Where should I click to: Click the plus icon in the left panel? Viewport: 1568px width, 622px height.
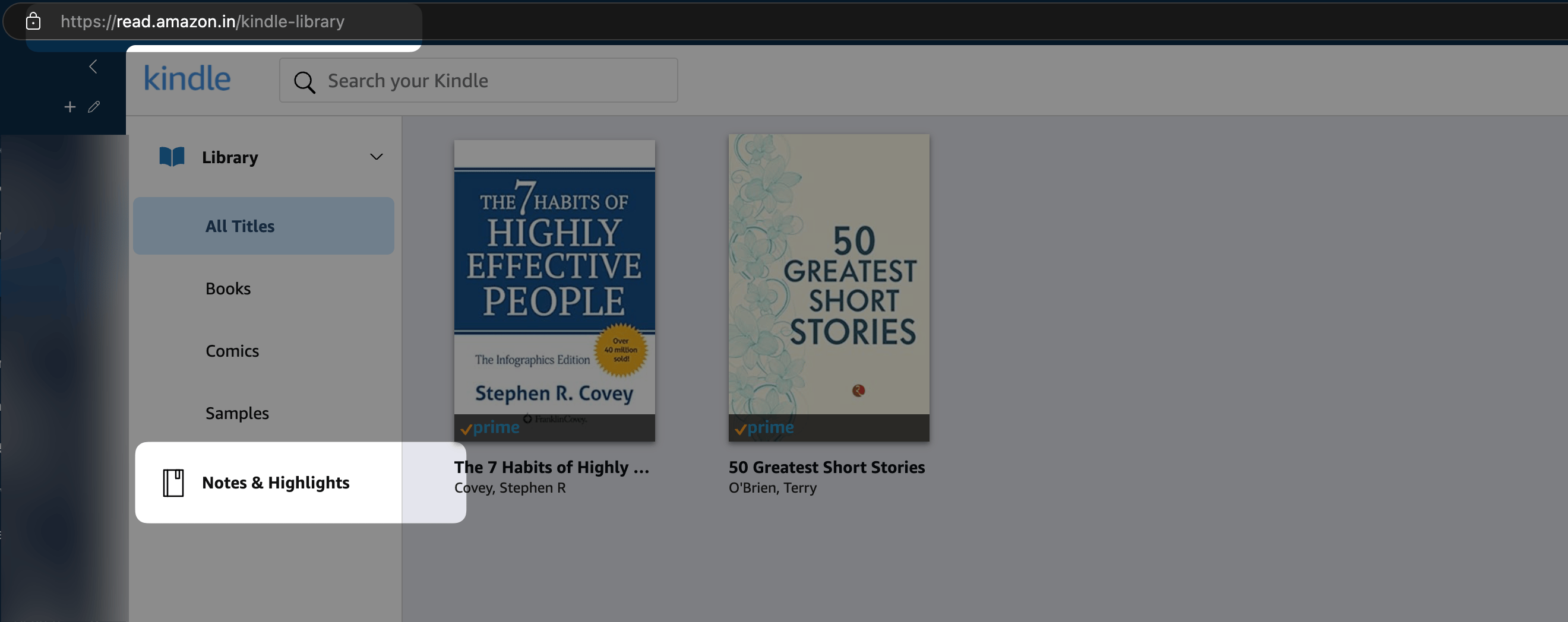(x=70, y=107)
